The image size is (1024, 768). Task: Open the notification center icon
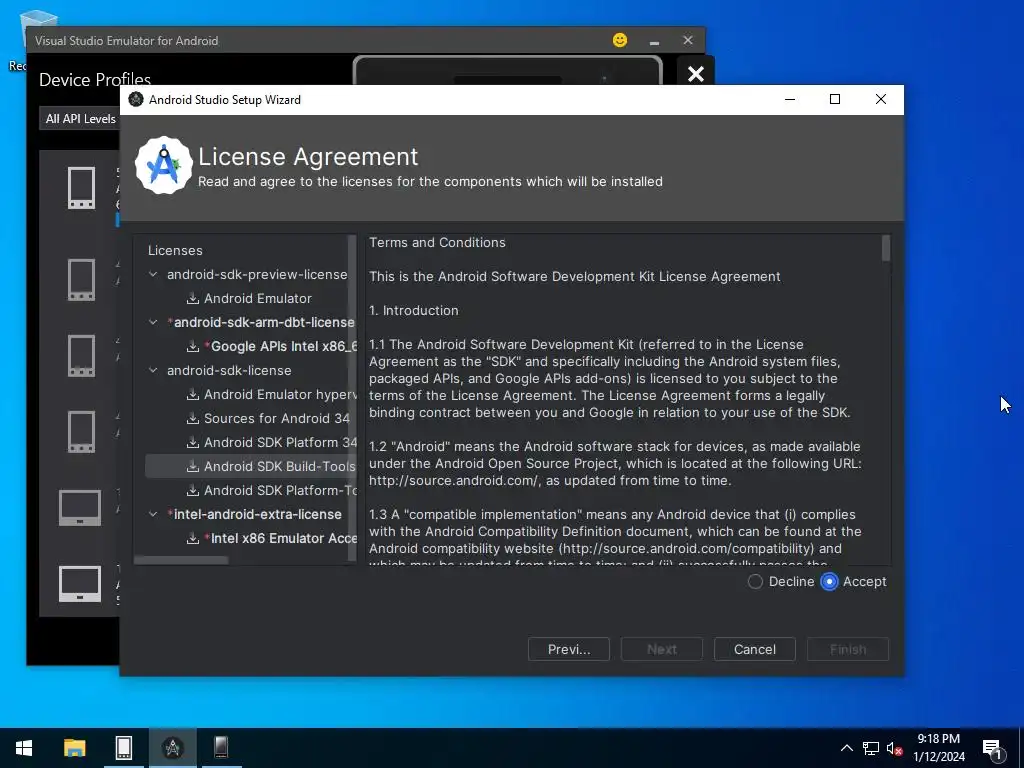pos(993,748)
